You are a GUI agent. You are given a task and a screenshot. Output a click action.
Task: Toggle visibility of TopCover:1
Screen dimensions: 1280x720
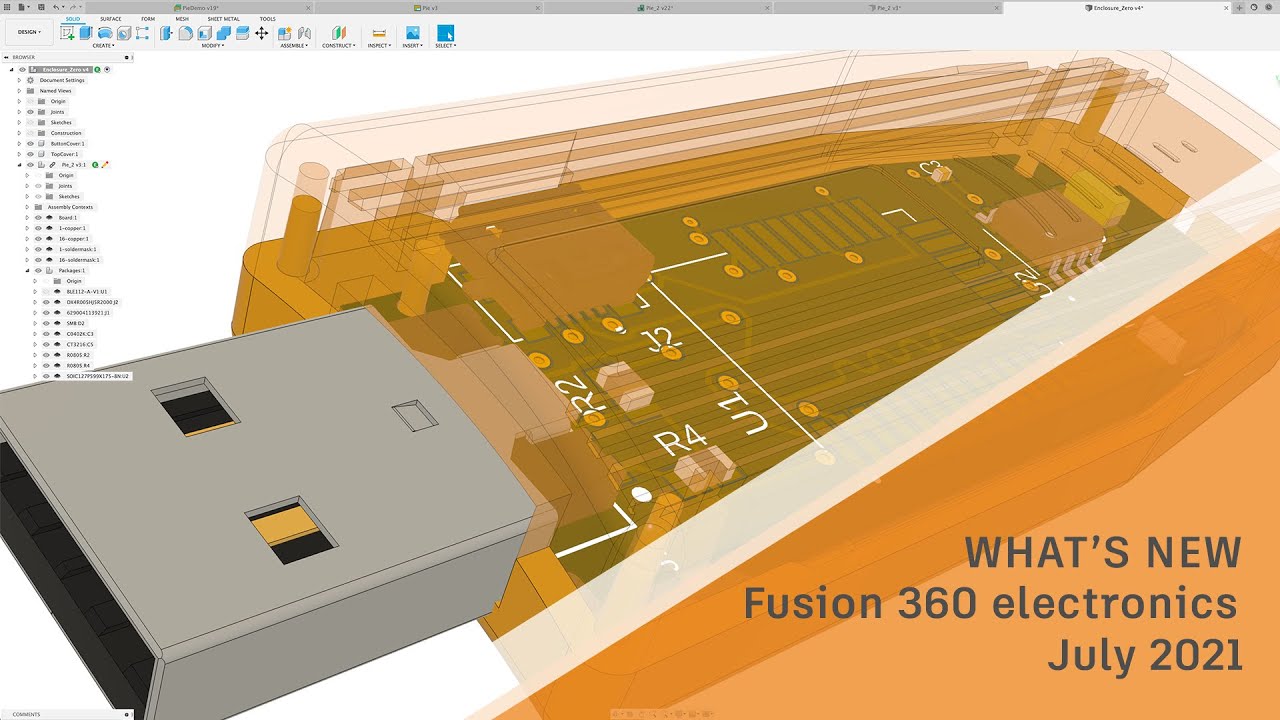coord(31,154)
